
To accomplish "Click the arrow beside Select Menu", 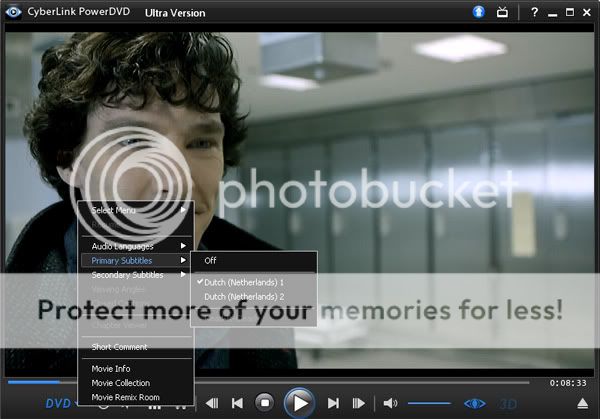I will 183,210.
